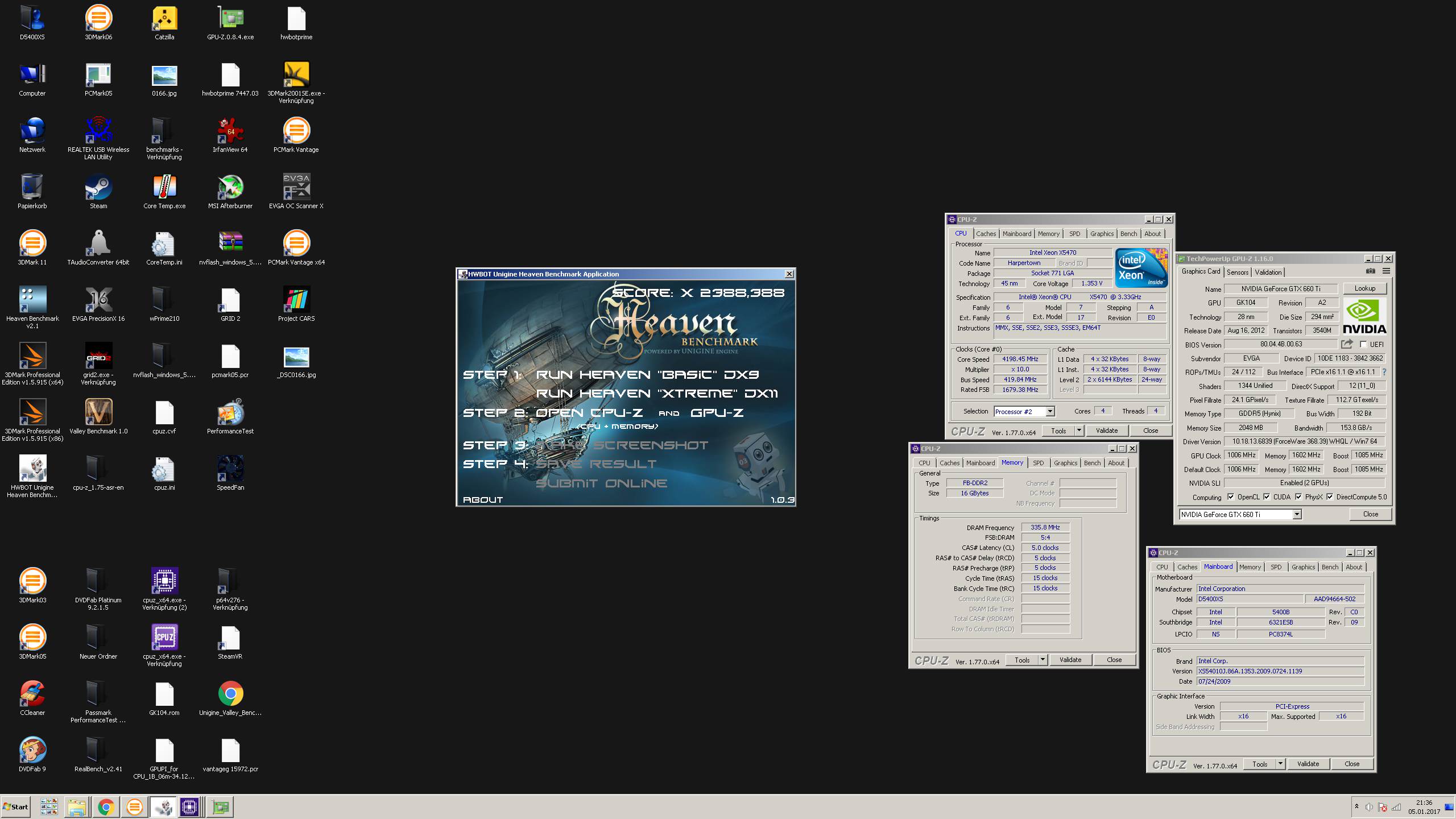Toggle the PhysX checkbox

(x=1298, y=497)
